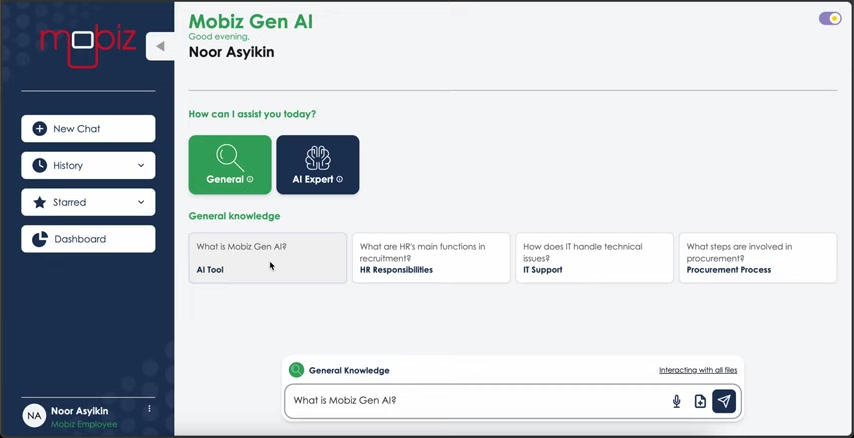Click the 'Interacting with all files' link
Viewport: 854px width, 438px height.
pyautogui.click(x=698, y=370)
